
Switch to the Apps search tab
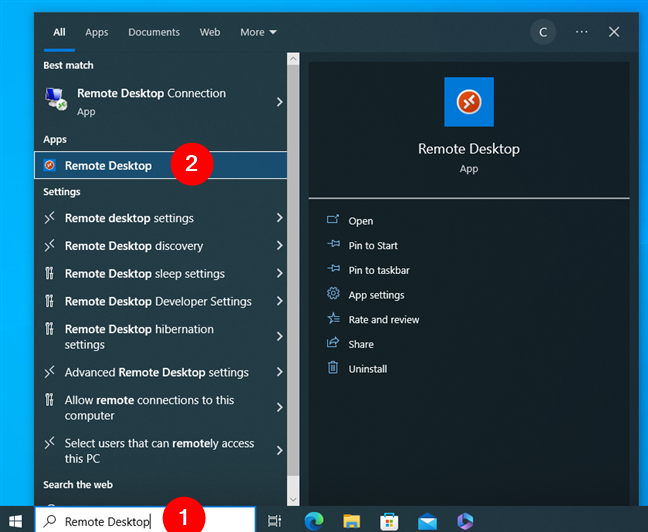[96, 32]
